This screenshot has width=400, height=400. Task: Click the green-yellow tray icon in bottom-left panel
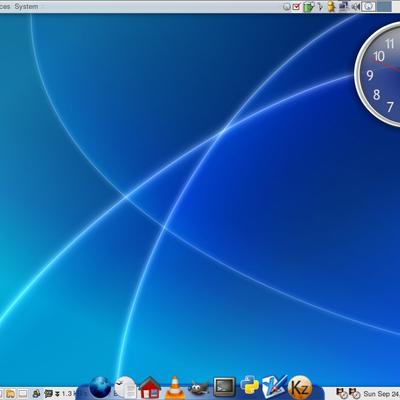pyautogui.click(x=37, y=394)
